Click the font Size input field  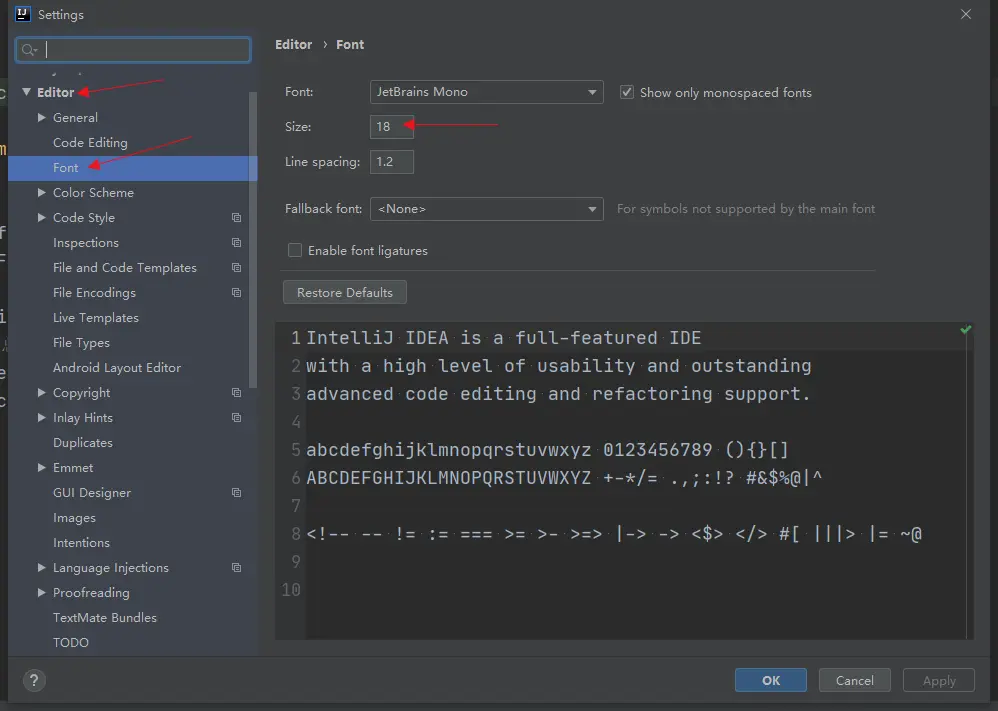391,127
